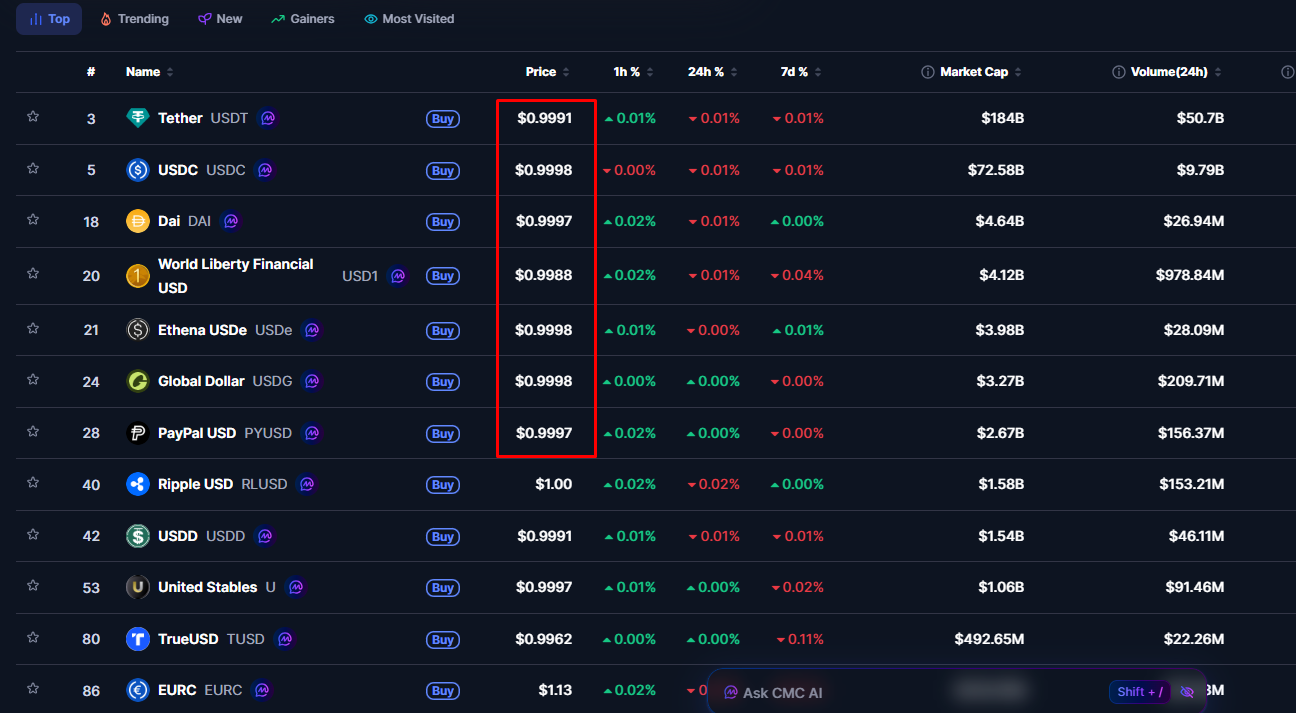The image size is (1296, 713).
Task: Open the AI icon next to PYUSD
Action: coord(312,433)
